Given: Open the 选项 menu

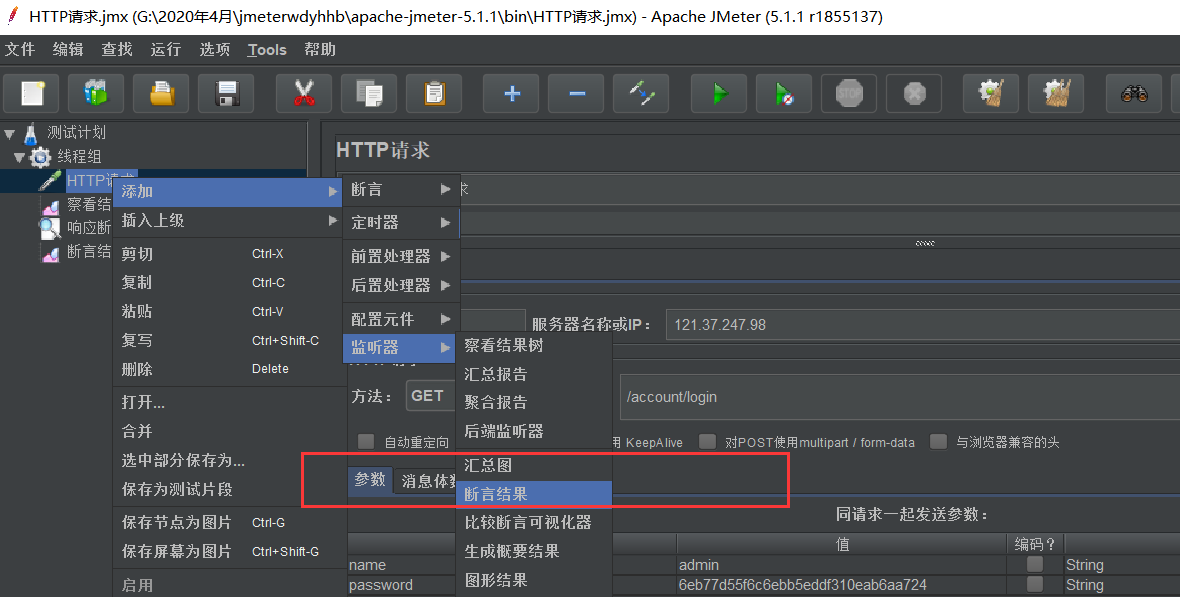Looking at the screenshot, I should coord(214,50).
